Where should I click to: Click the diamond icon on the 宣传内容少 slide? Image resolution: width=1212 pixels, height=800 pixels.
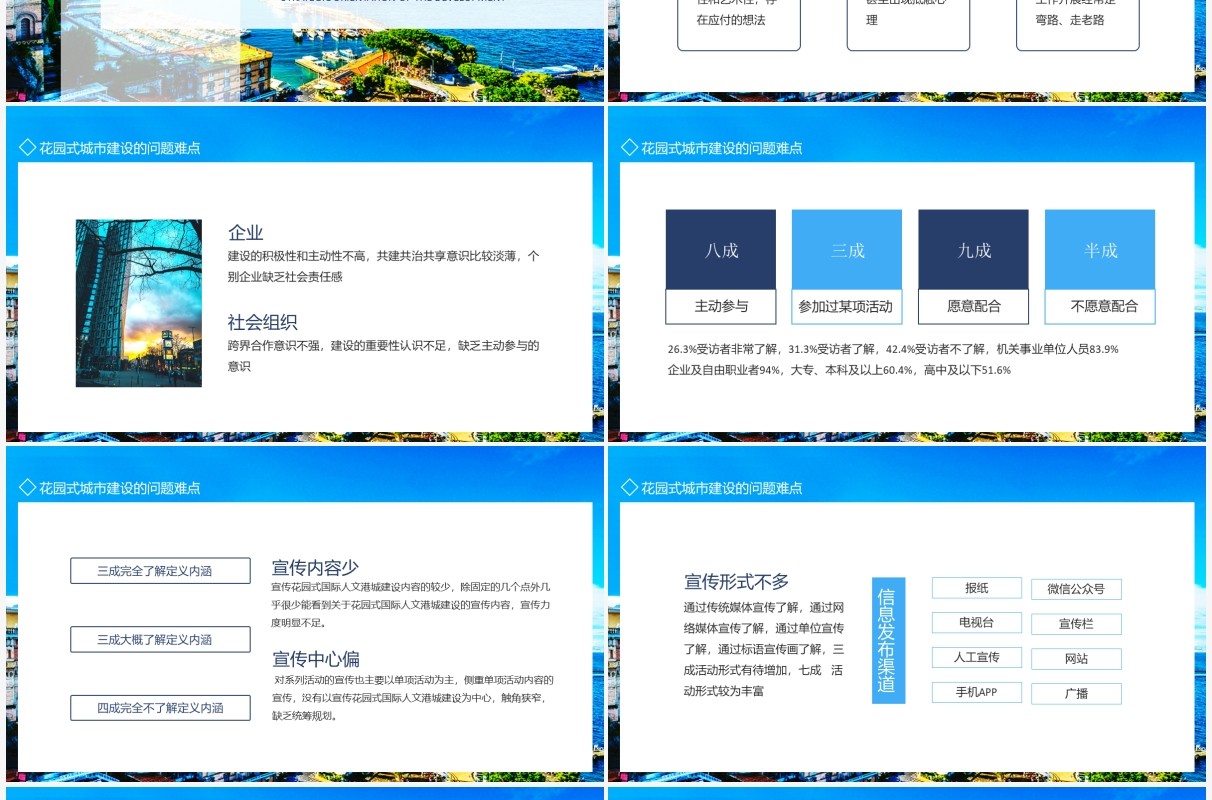27,488
